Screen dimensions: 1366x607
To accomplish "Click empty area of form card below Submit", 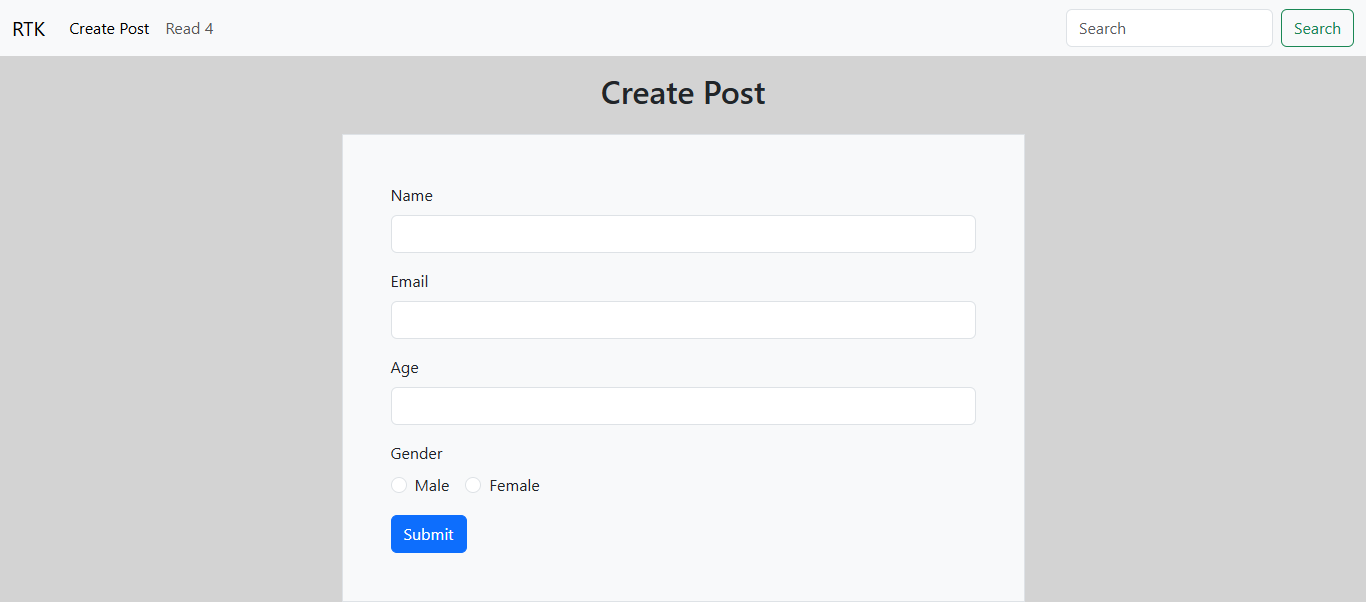I will (682, 578).
